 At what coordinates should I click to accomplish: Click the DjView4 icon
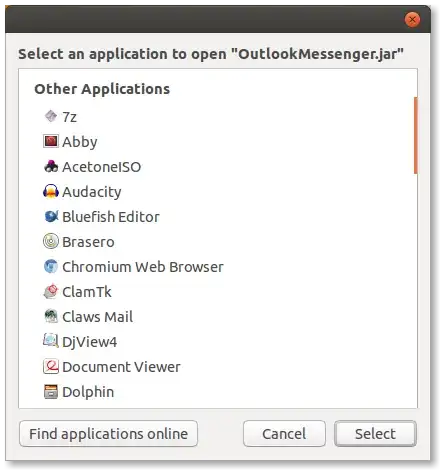pos(51,341)
